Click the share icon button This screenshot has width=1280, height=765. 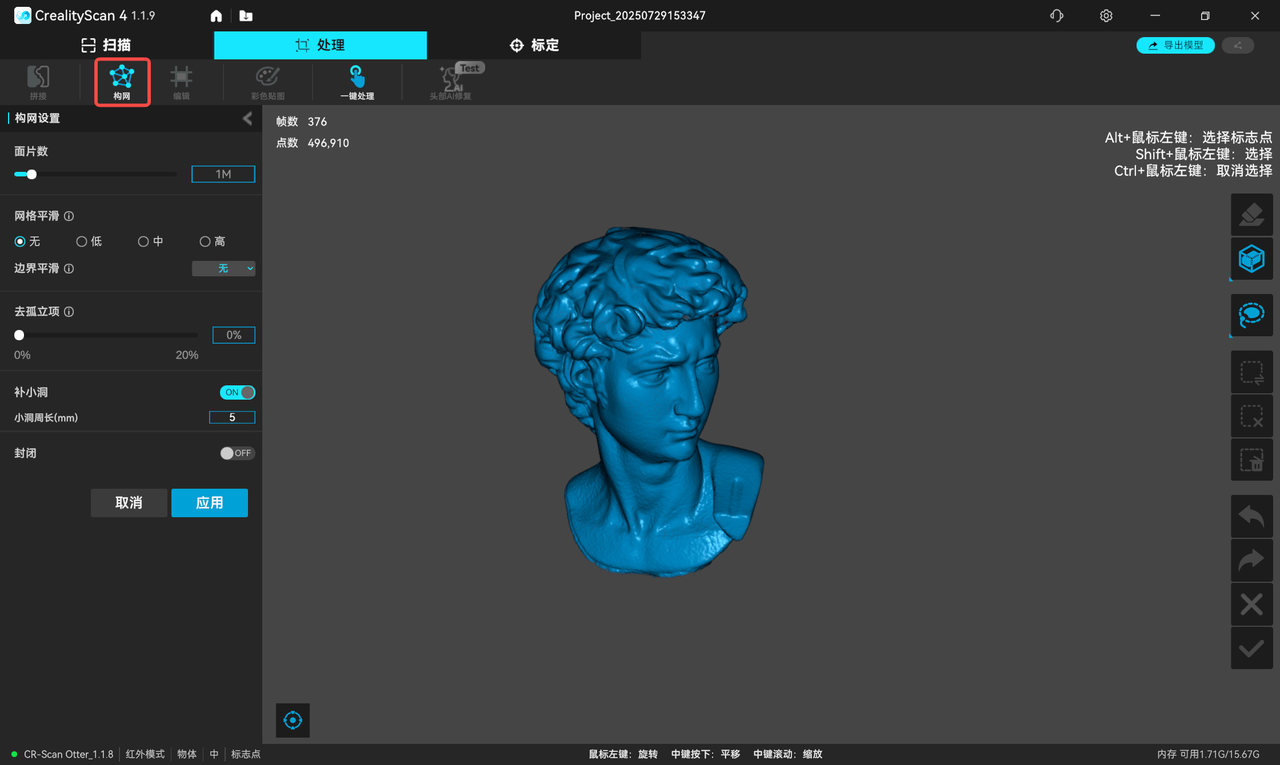(x=1238, y=45)
